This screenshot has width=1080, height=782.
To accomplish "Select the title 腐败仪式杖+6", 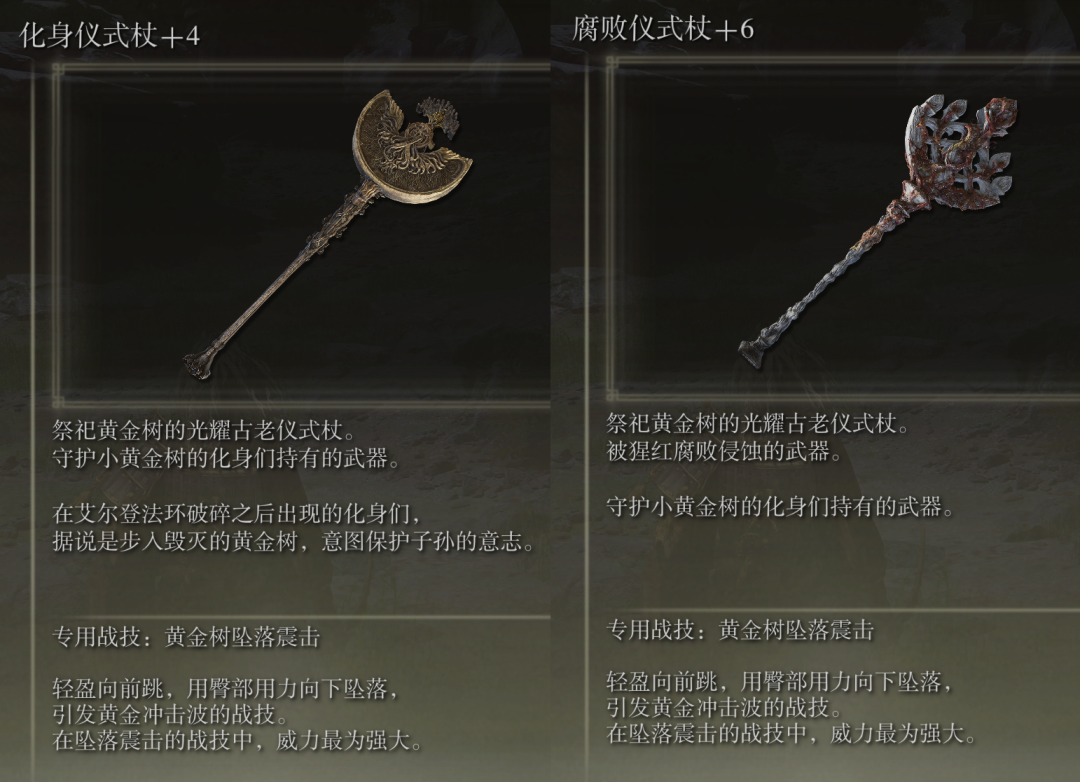I will pos(663,29).
